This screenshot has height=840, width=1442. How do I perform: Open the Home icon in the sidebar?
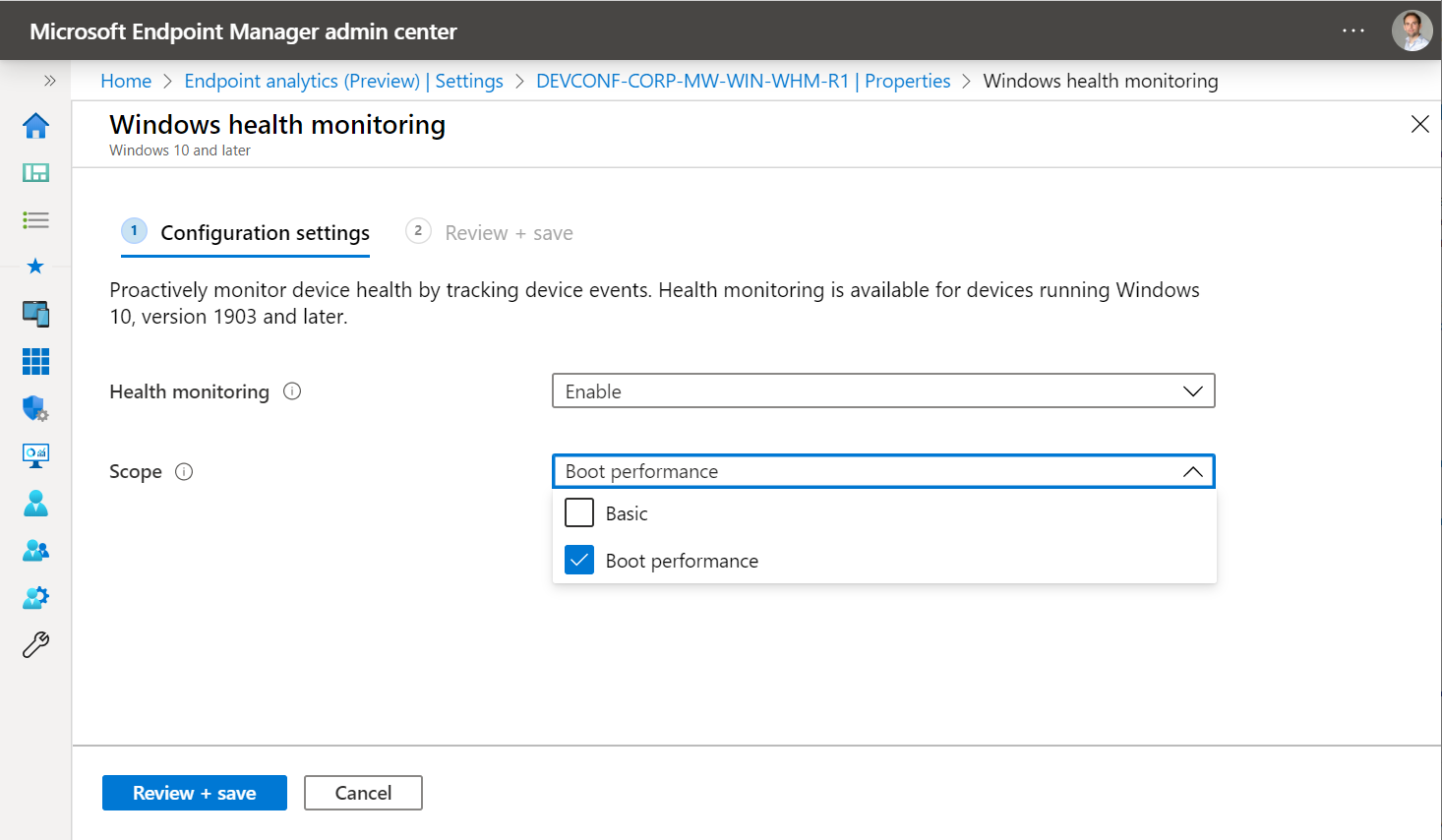point(35,126)
